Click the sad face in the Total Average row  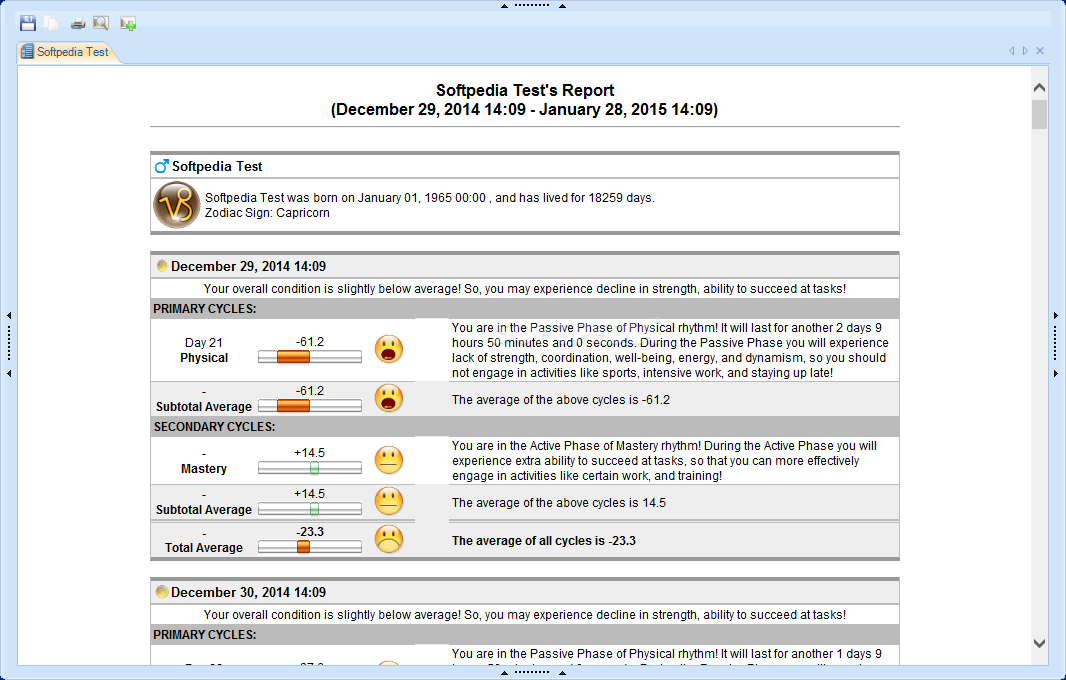pyautogui.click(x=389, y=539)
